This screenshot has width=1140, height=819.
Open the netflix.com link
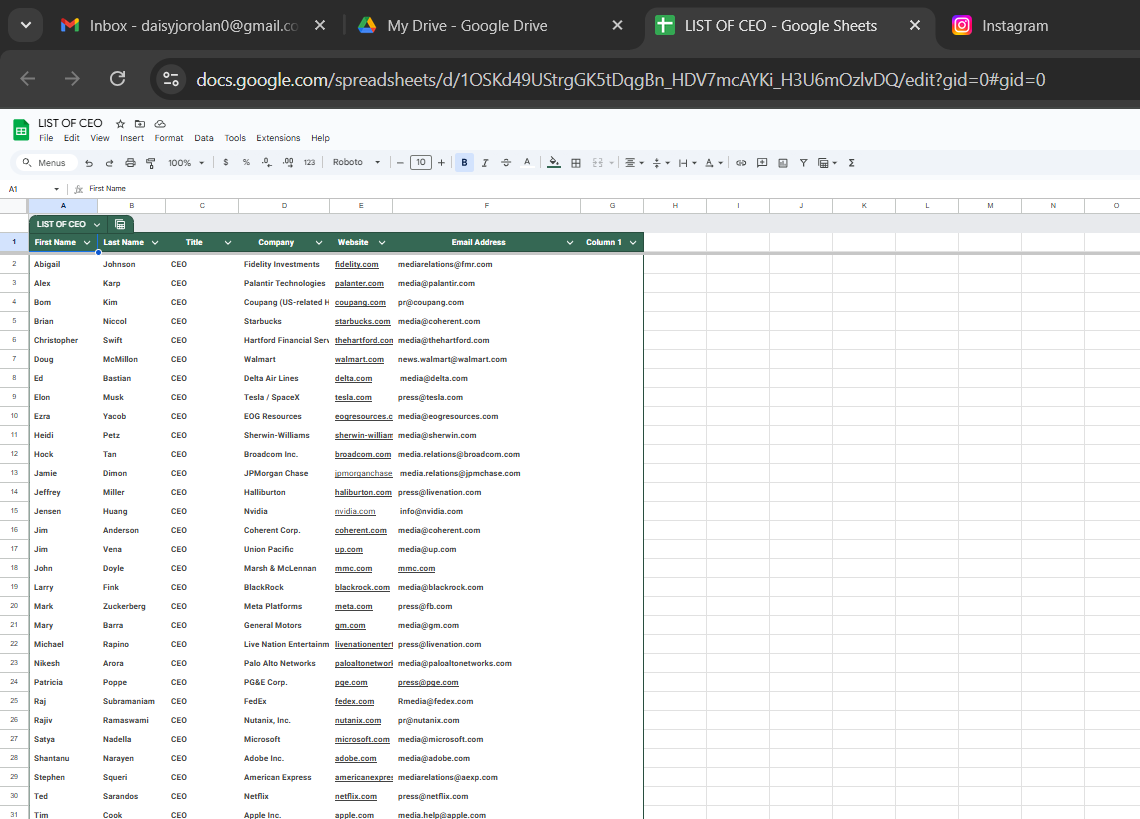click(356, 796)
